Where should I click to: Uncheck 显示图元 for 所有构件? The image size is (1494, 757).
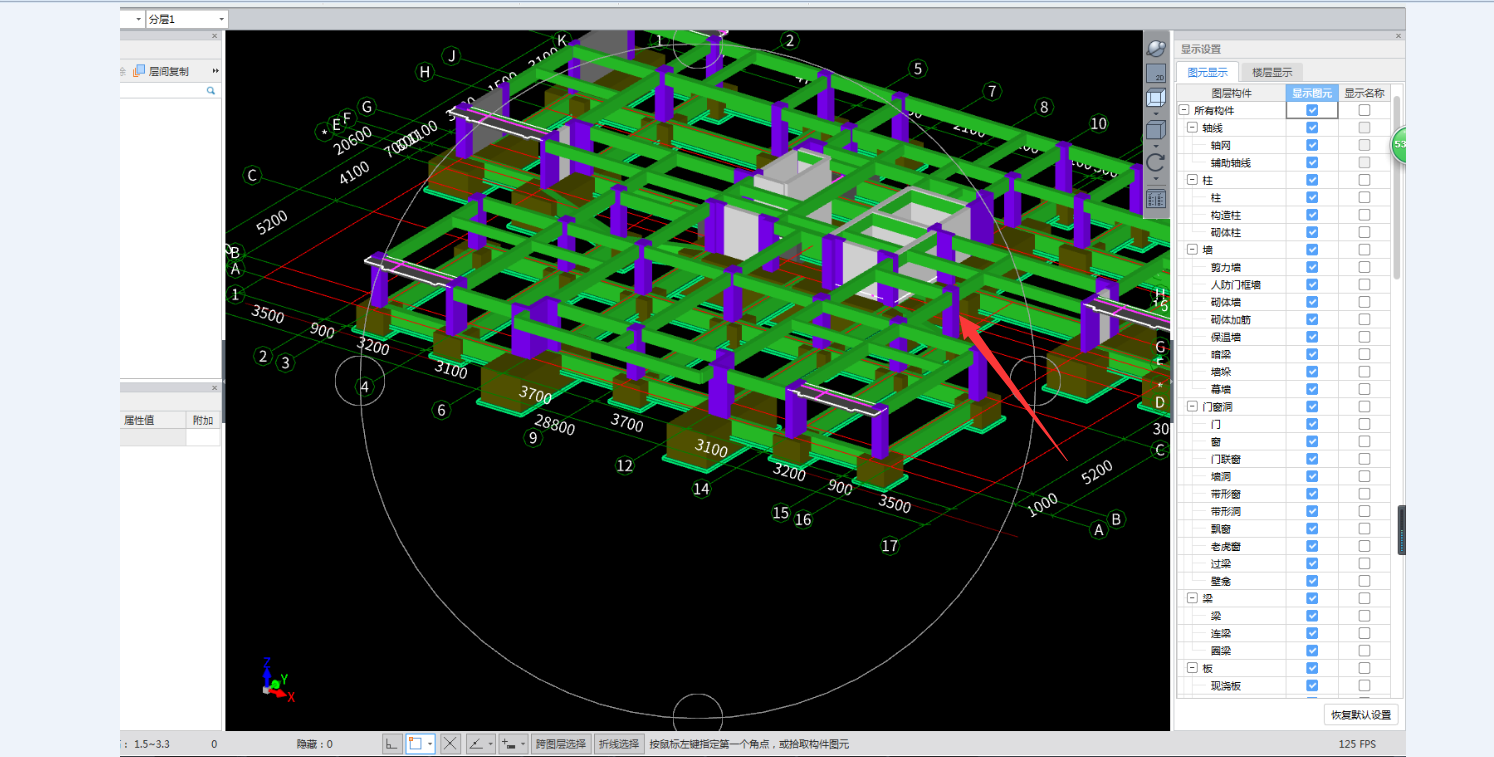[x=1312, y=110]
